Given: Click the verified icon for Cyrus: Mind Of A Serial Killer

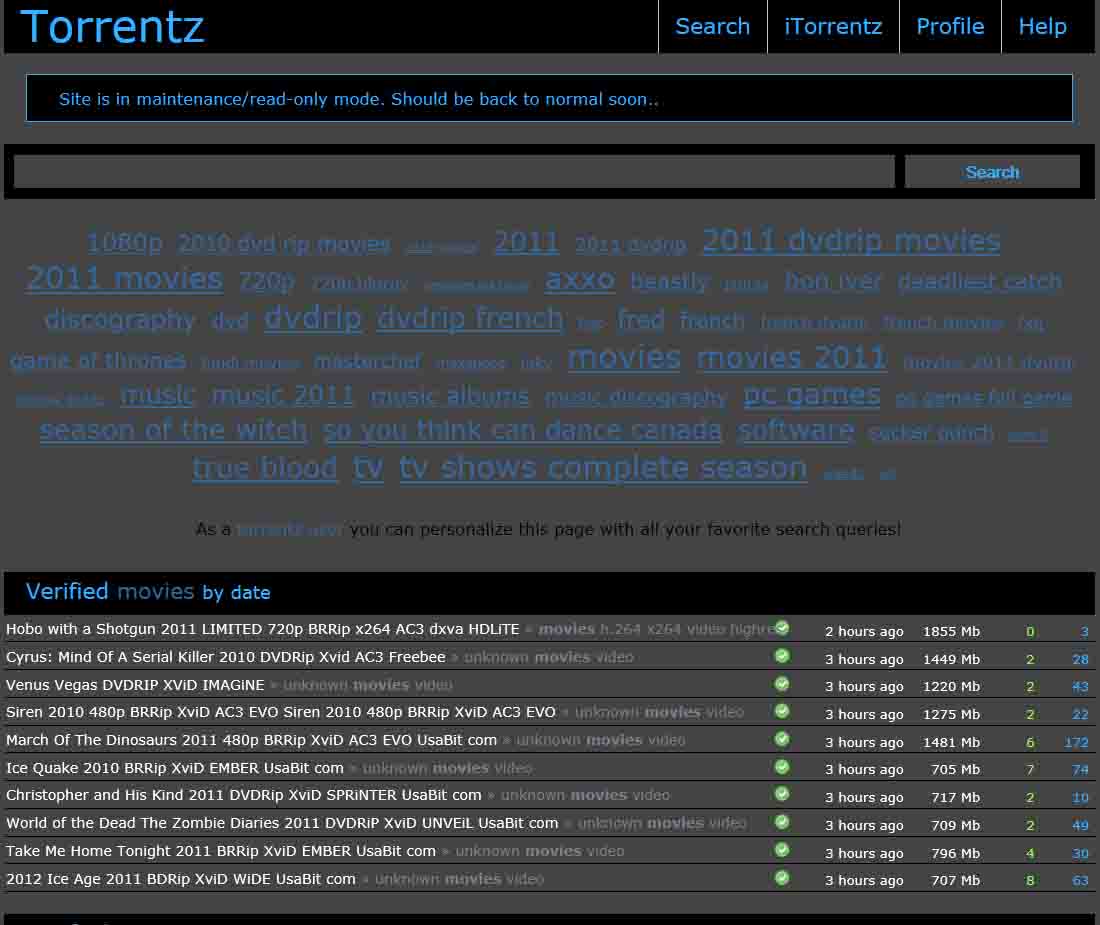Looking at the screenshot, I should pyautogui.click(x=782, y=656).
